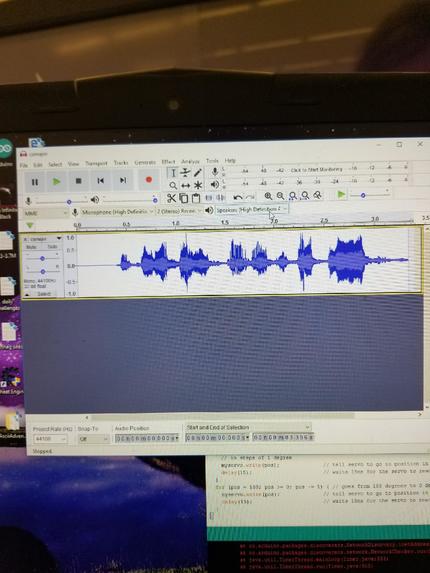Select the Multi-Tool asterisk icon
The height and width of the screenshot is (573, 430).
198,185
